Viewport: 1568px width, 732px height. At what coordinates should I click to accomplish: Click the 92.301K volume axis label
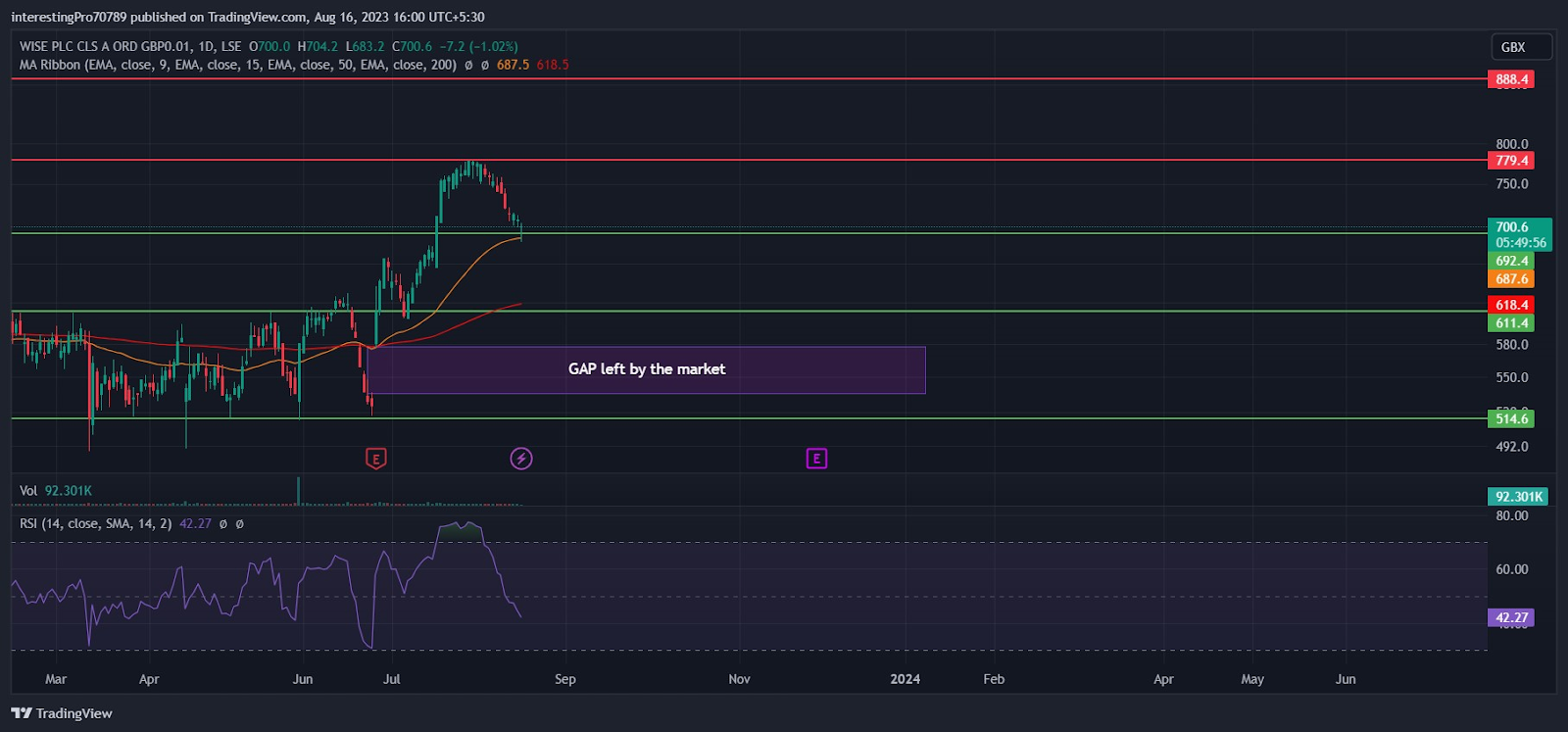[1518, 497]
